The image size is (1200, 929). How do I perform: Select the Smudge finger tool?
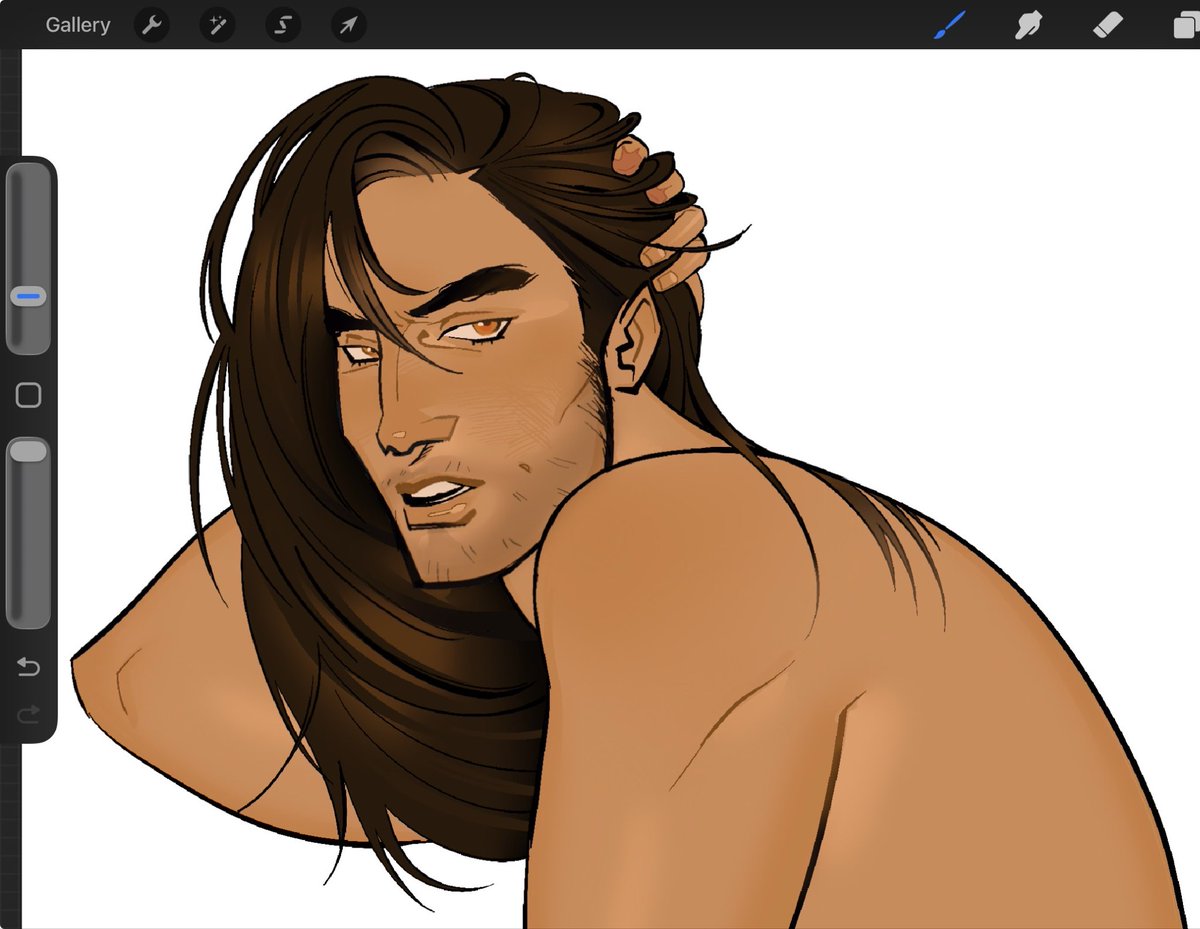pos(1028,25)
